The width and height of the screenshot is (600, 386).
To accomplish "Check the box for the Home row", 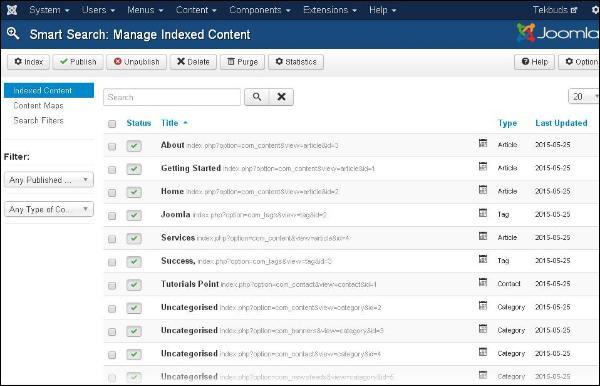I will click(112, 193).
